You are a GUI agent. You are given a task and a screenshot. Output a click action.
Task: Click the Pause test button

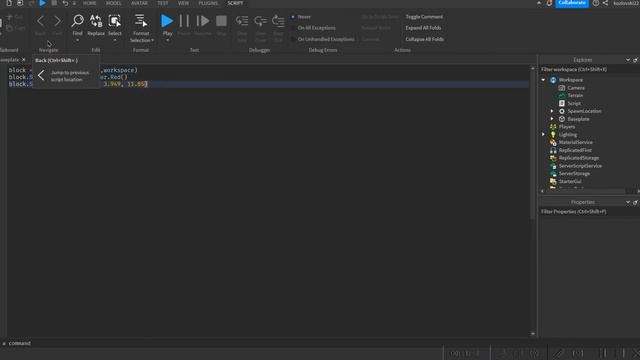tap(184, 20)
